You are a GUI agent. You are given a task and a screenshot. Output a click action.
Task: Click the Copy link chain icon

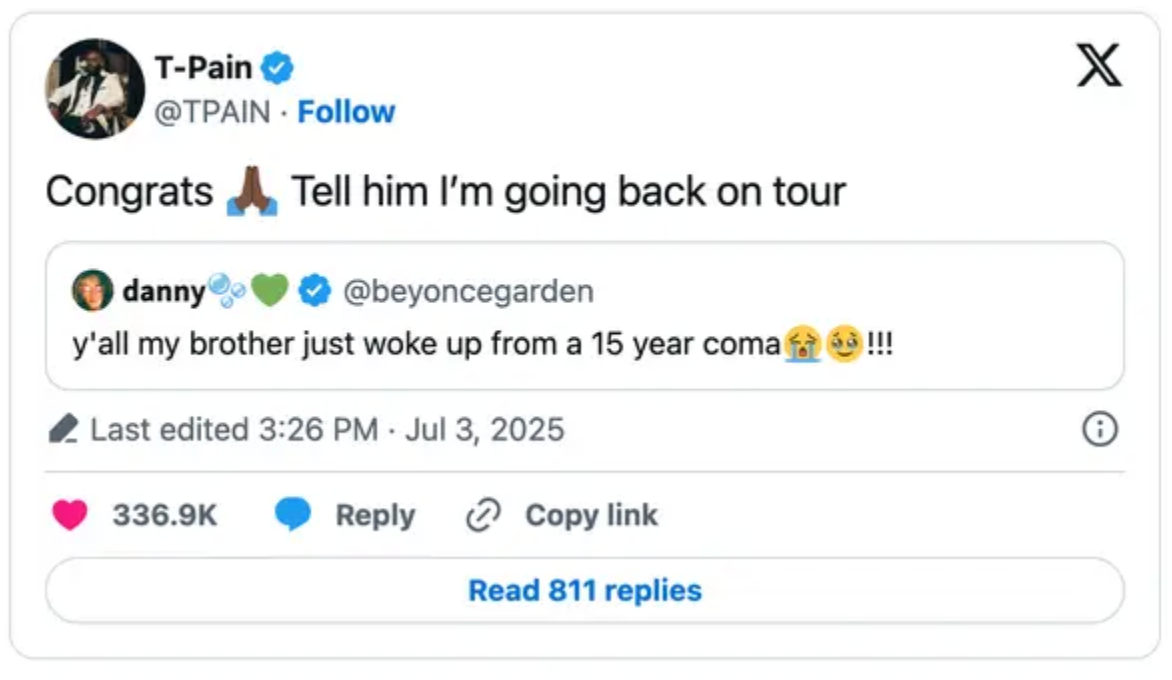484,514
